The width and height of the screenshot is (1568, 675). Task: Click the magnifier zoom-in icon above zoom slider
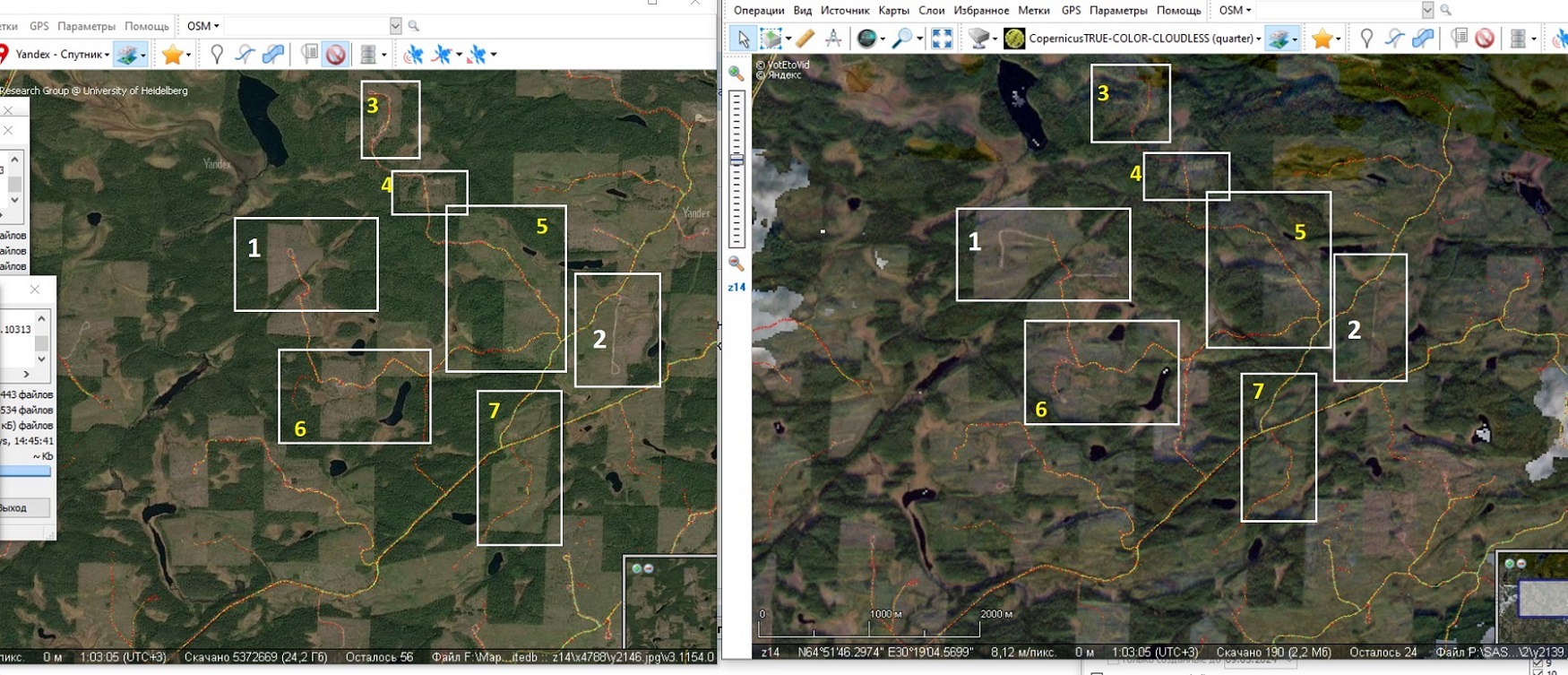coord(737,74)
